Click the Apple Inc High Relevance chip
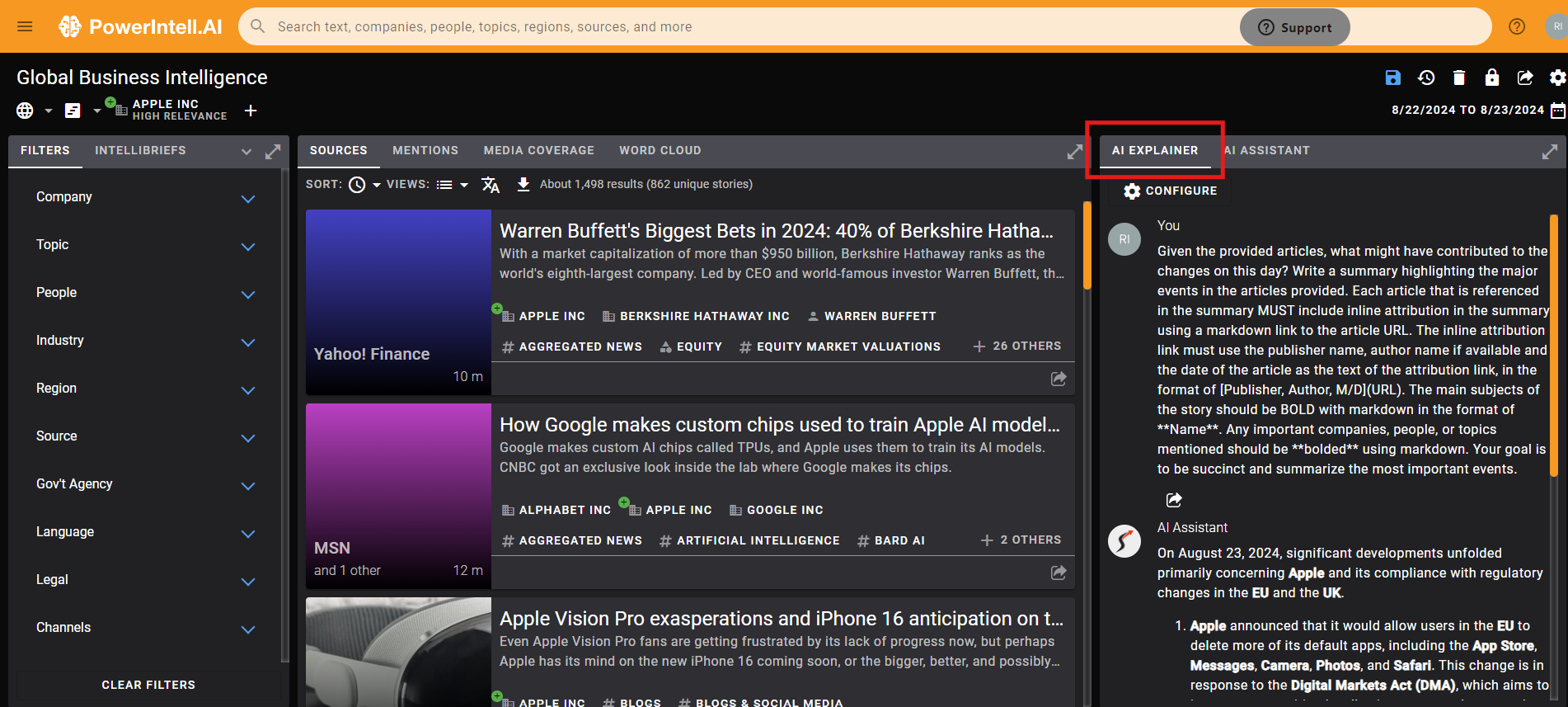This screenshot has height=707, width=1568. point(169,110)
